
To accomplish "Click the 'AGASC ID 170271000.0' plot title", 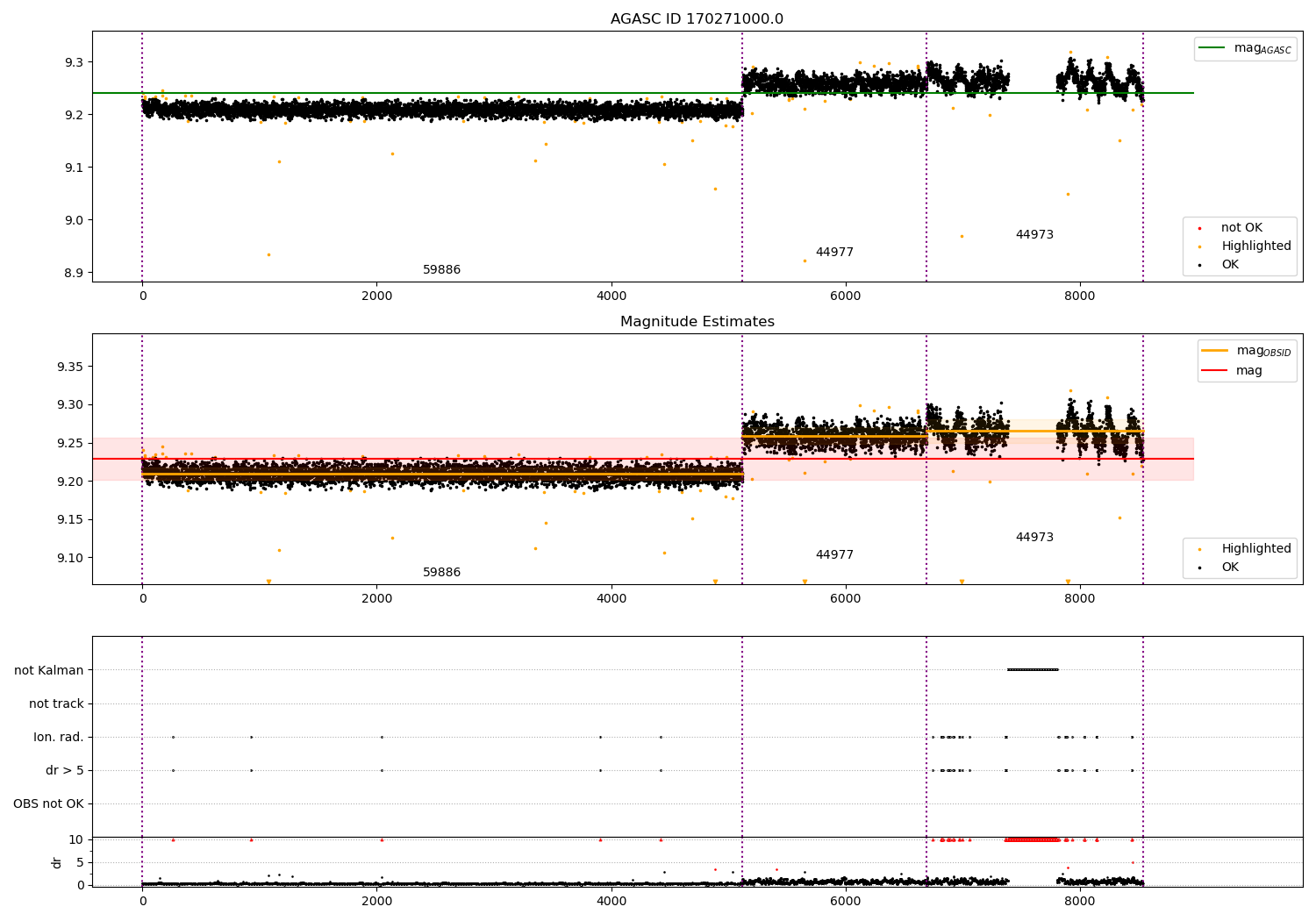I will [697, 19].
